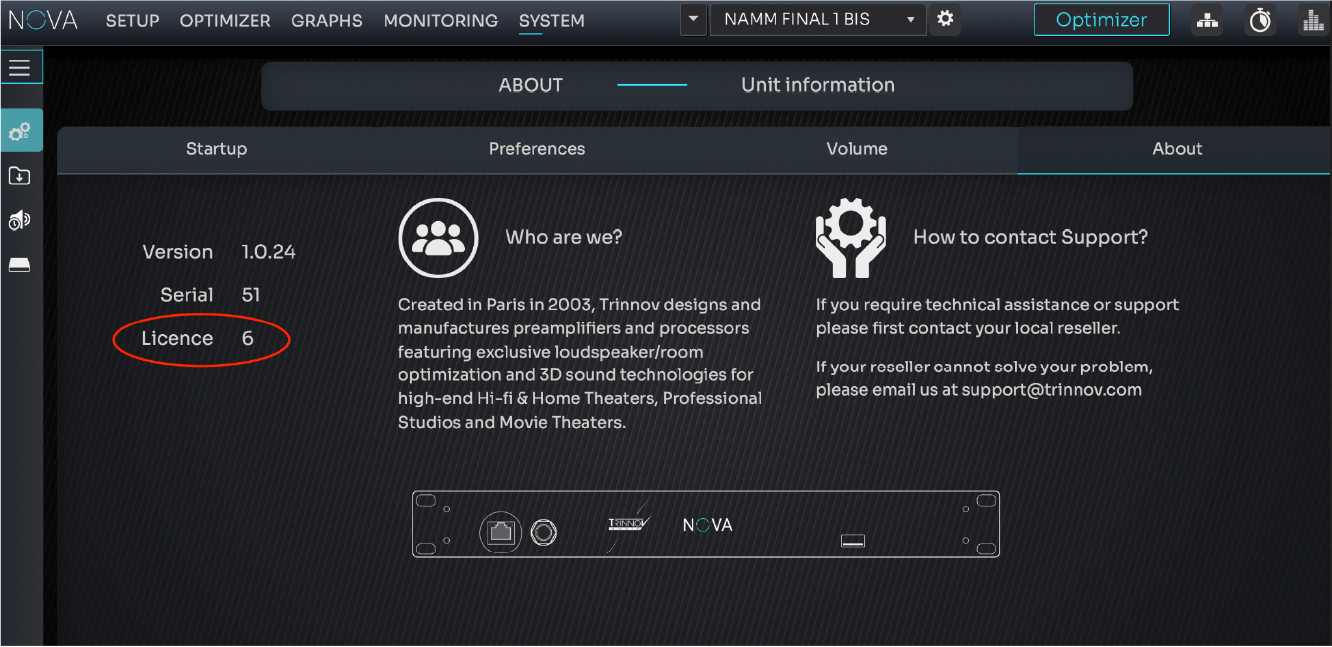This screenshot has height=647, width=1332.
Task: Open preset settings gear icon
Action: click(944, 20)
